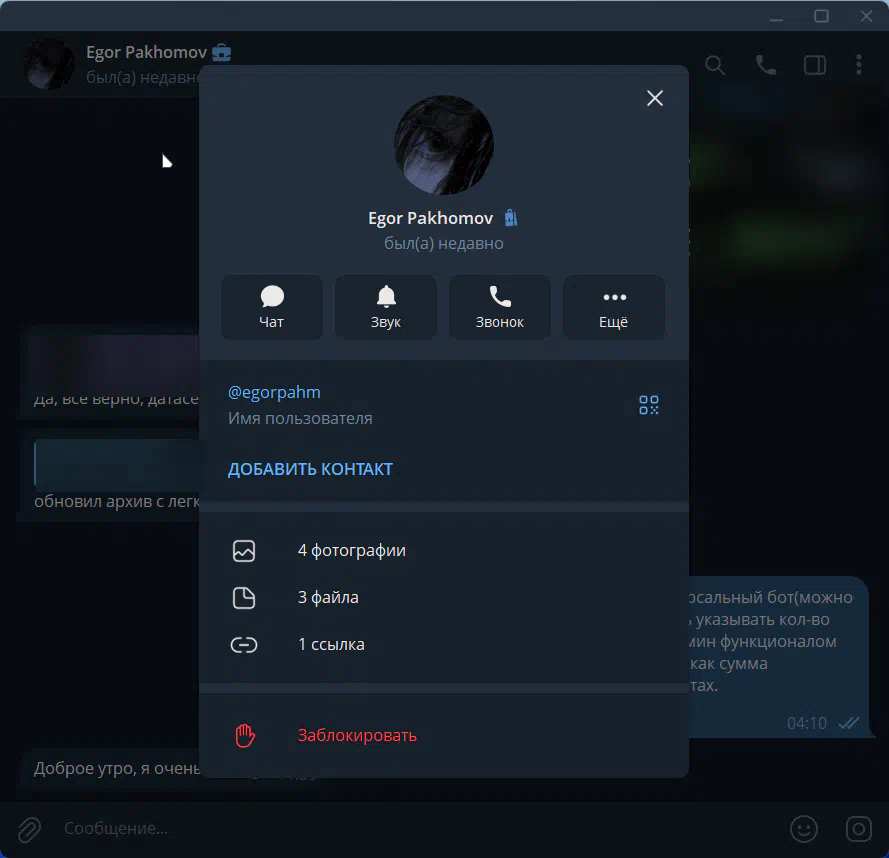This screenshot has height=858, width=889.
Task: Start a call via the Звонок button
Action: coord(500,307)
